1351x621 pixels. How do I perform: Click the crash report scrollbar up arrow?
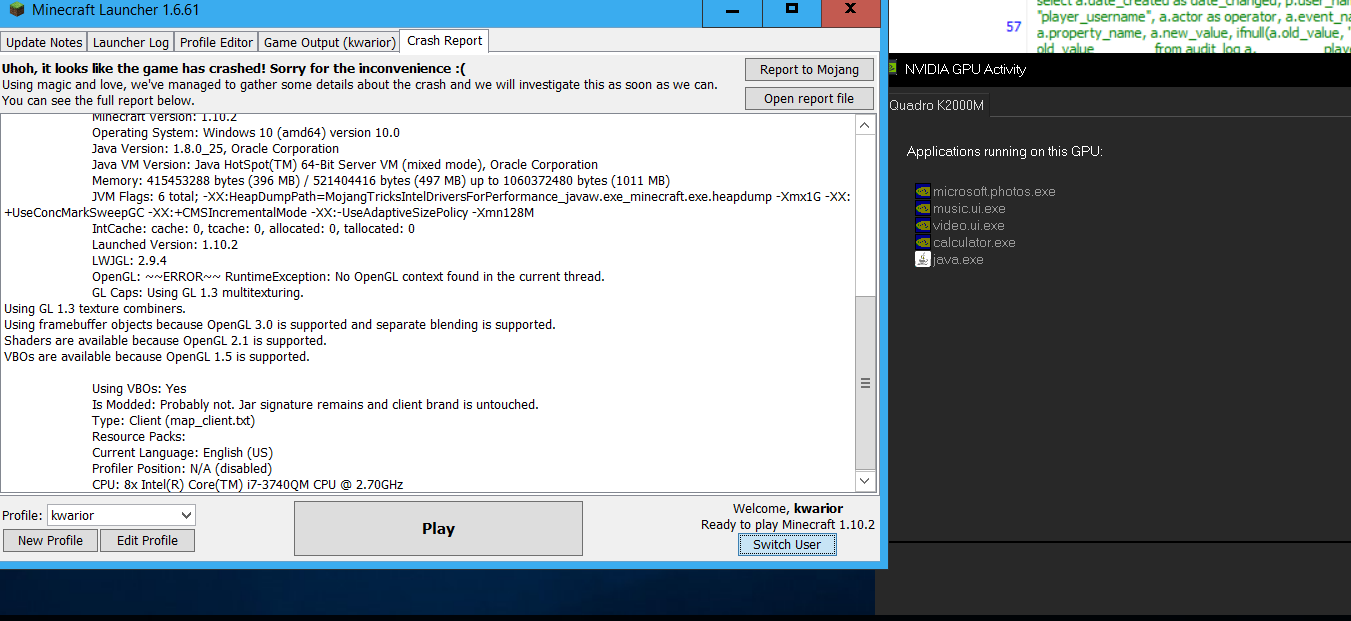click(x=865, y=125)
